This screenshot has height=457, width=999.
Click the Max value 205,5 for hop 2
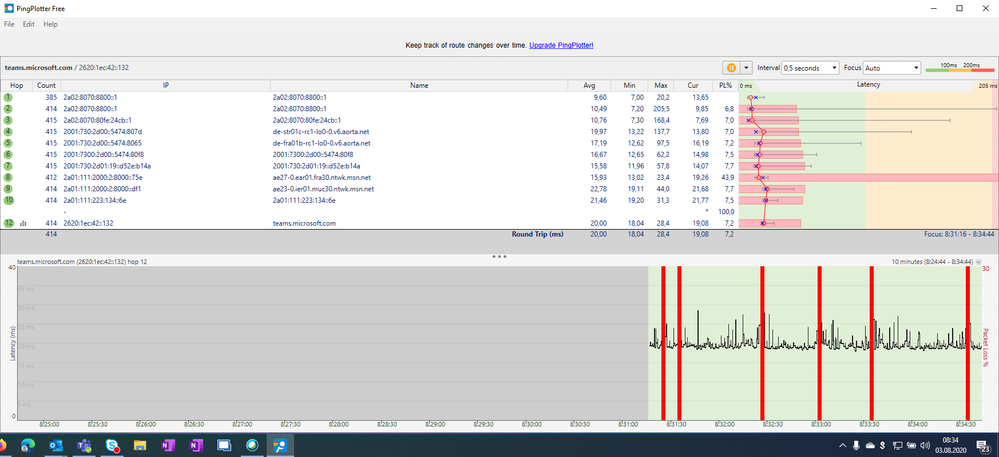click(x=660, y=109)
